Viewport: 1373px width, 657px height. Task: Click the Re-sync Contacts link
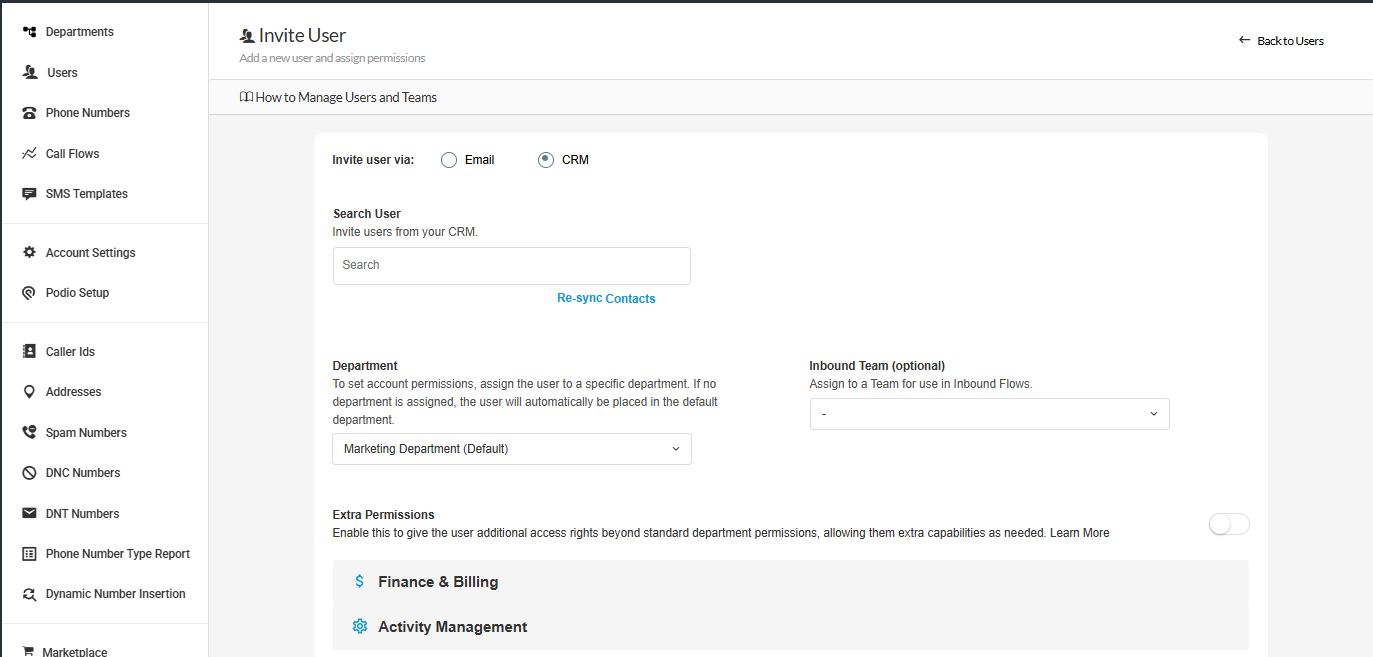pyautogui.click(x=606, y=299)
